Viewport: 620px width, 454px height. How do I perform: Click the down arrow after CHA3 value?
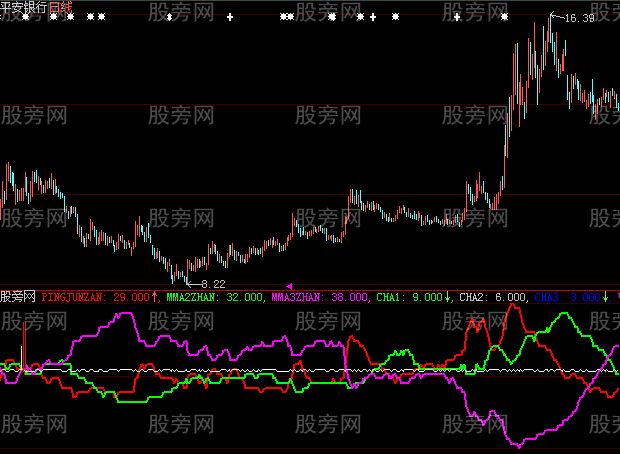(x=605, y=297)
